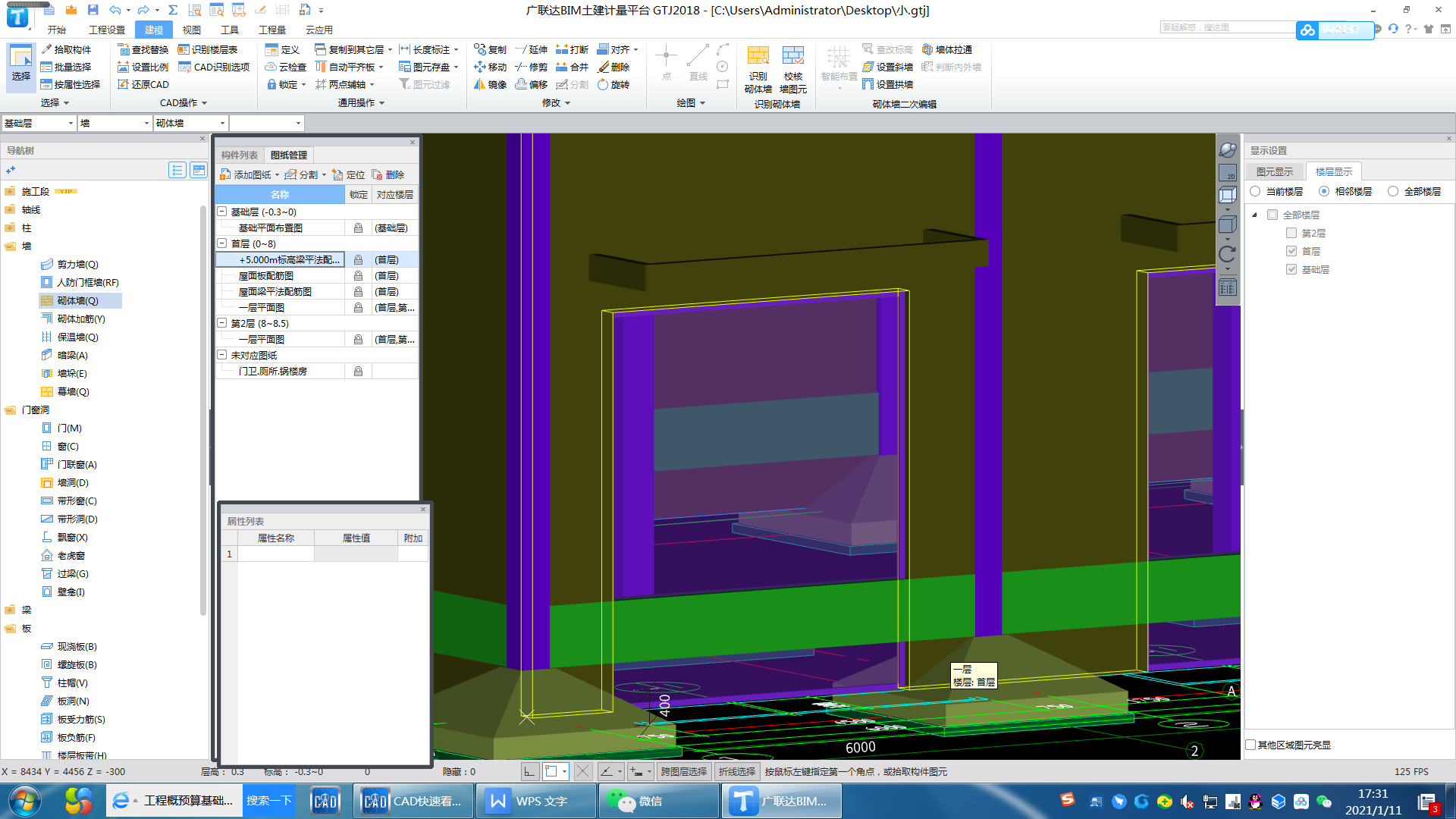Screen dimensions: 1456x819
Task: Click the orbit sphere icon in viewport toolbar
Action: pos(1227,150)
